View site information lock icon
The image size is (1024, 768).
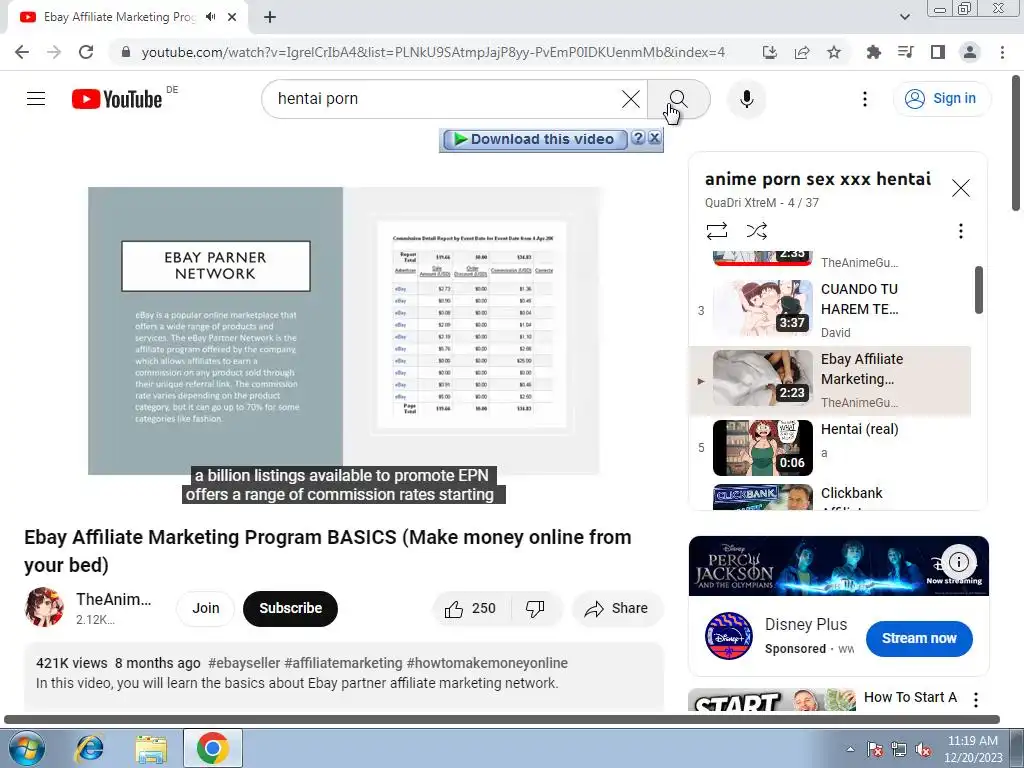pyautogui.click(x=126, y=52)
